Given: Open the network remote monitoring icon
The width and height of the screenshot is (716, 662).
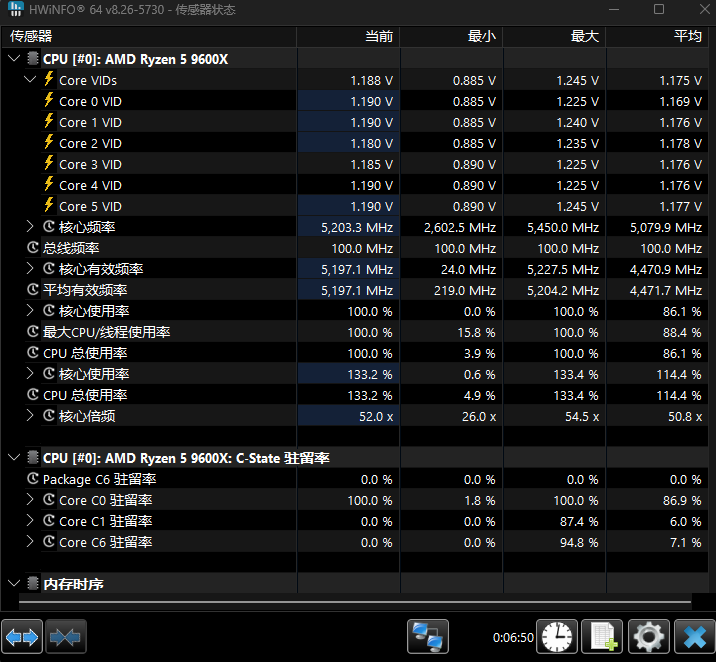Looking at the screenshot, I should [428, 636].
